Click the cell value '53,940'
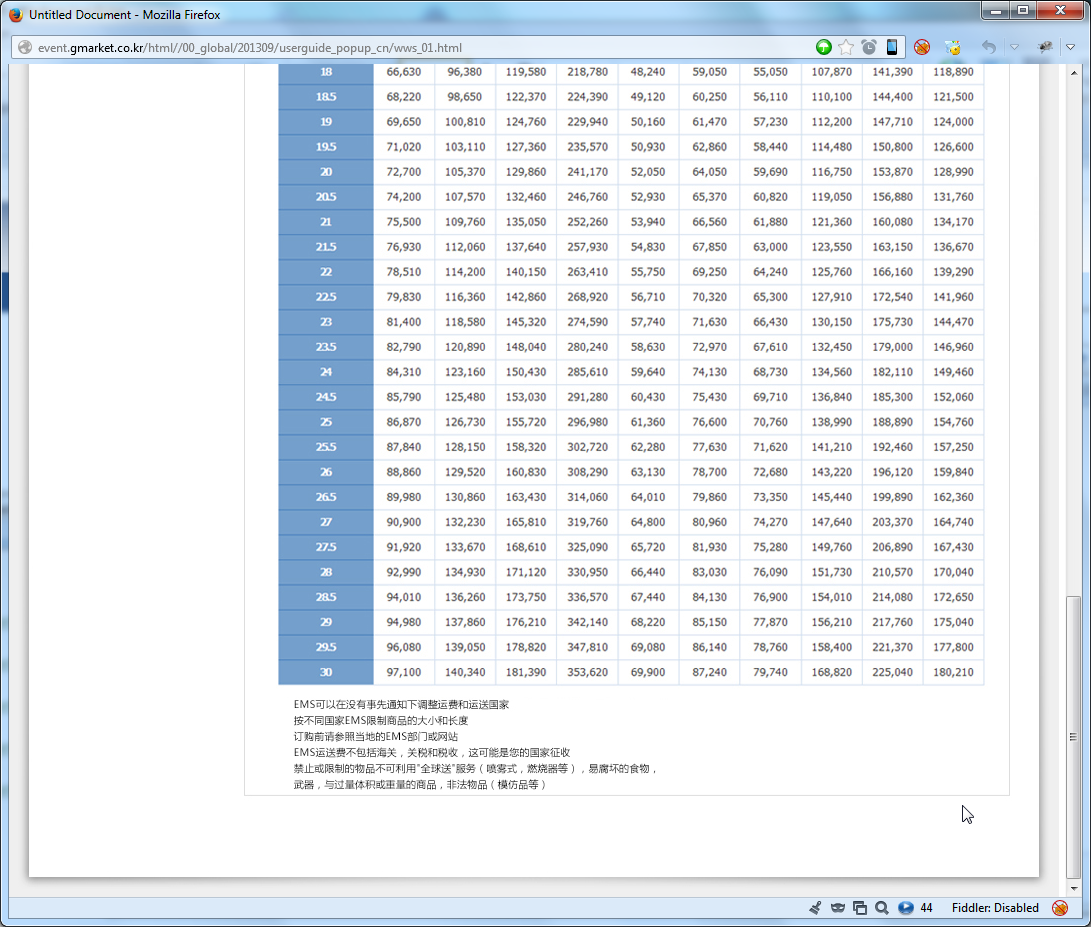This screenshot has height=927, width=1091. click(x=648, y=222)
